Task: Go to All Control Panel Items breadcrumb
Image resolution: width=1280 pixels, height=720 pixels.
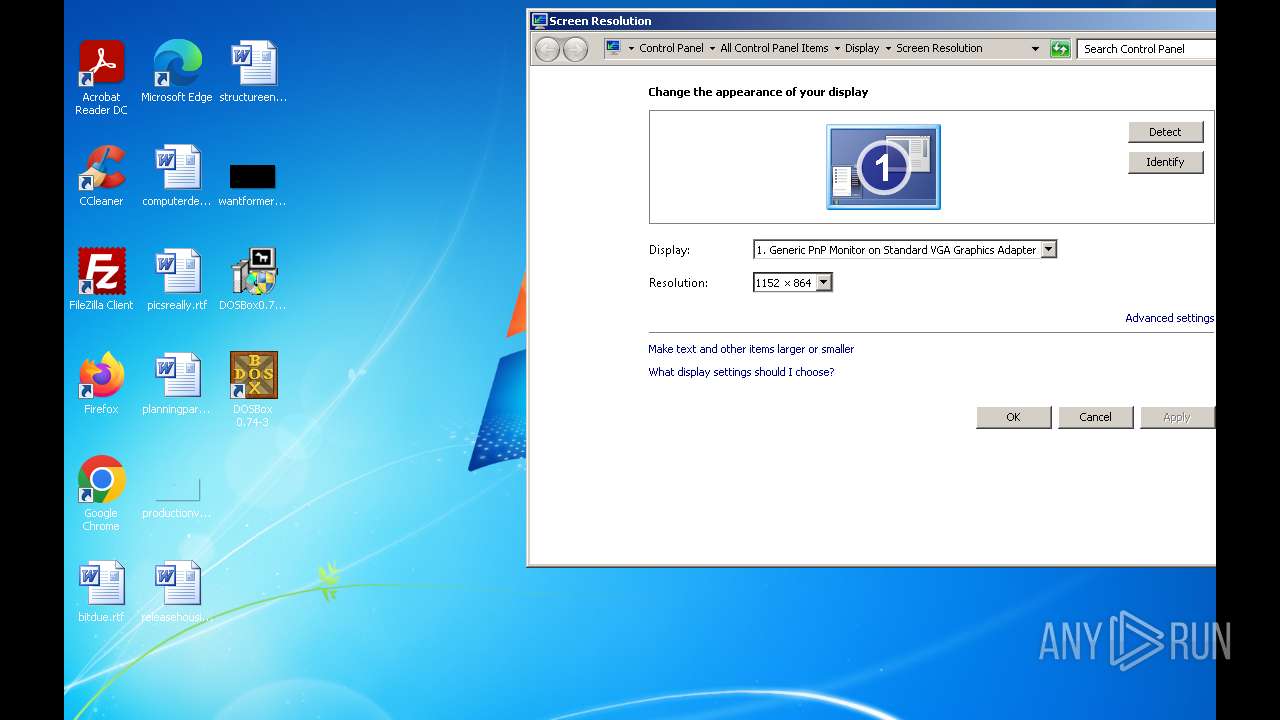Action: click(x=774, y=48)
